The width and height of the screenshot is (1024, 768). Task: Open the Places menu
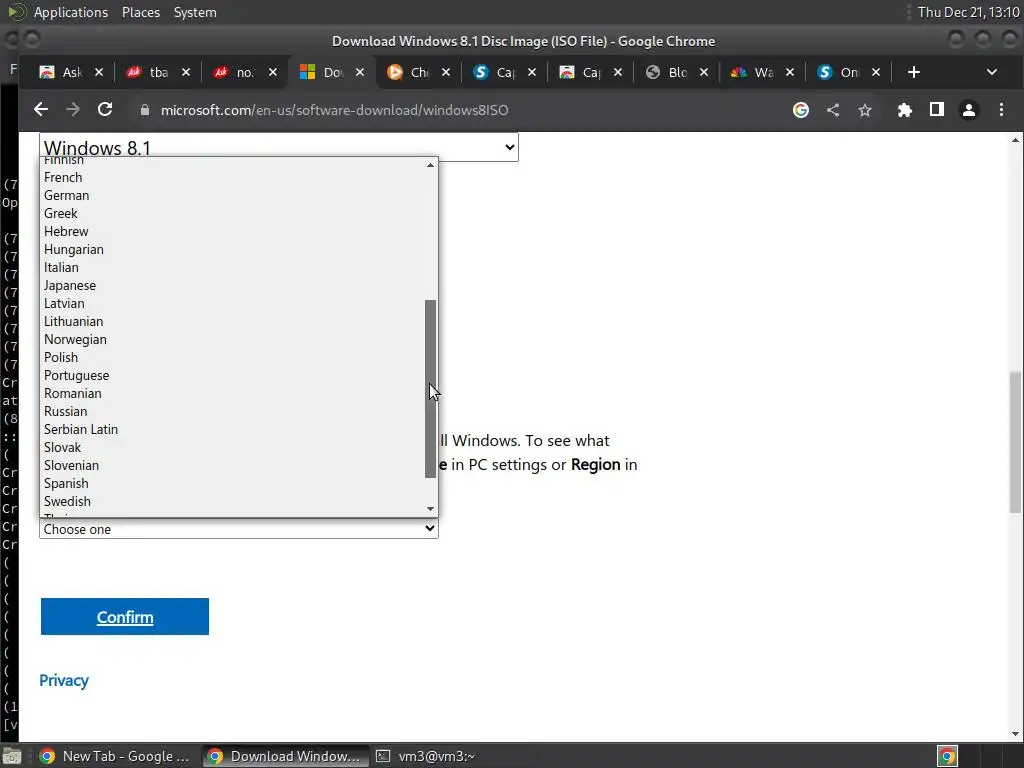(141, 12)
